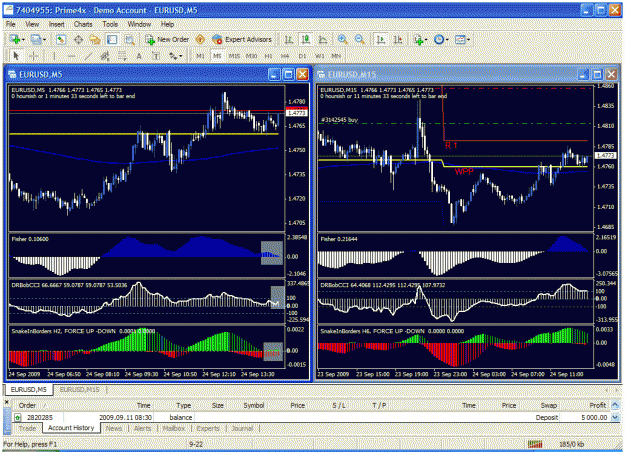Select the arrow Cursor tool
Image resolution: width=625 pixels, height=452 pixels.
click(x=16, y=56)
